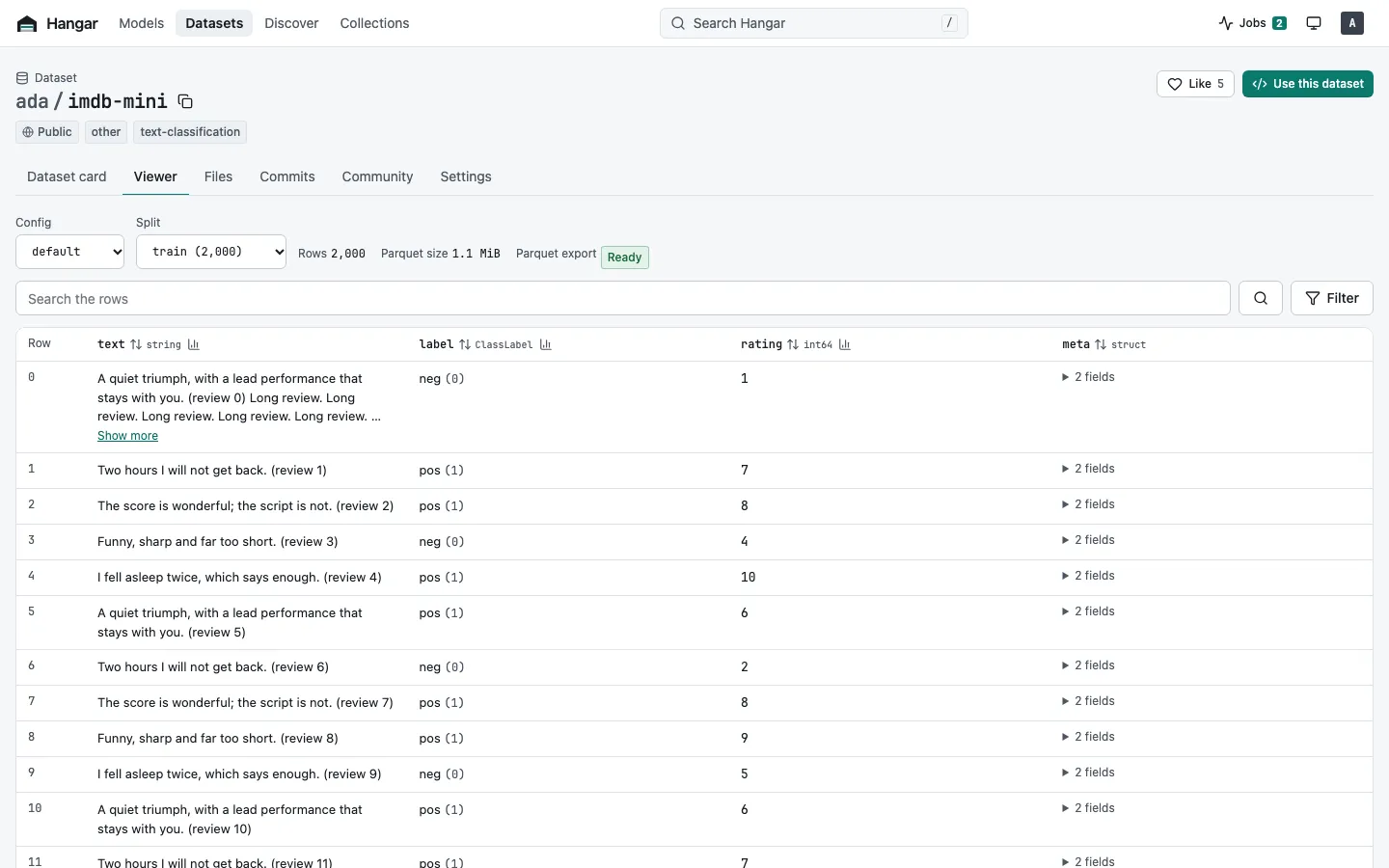Click Use this dataset button
This screenshot has height=868, width=1389.
1308,84
